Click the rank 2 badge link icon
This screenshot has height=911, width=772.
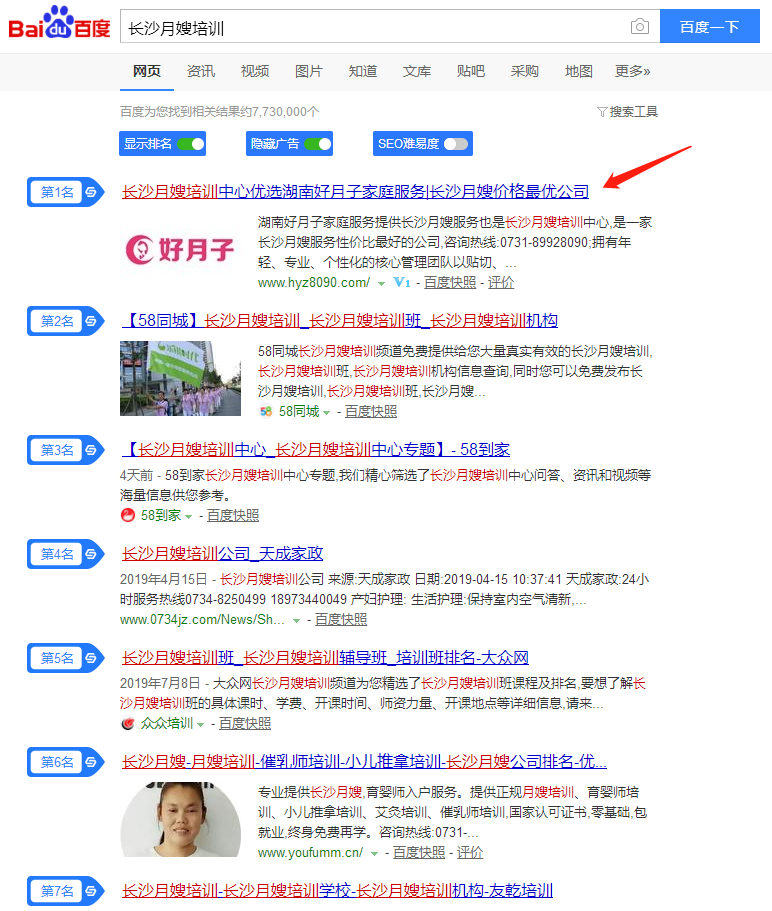click(91, 321)
